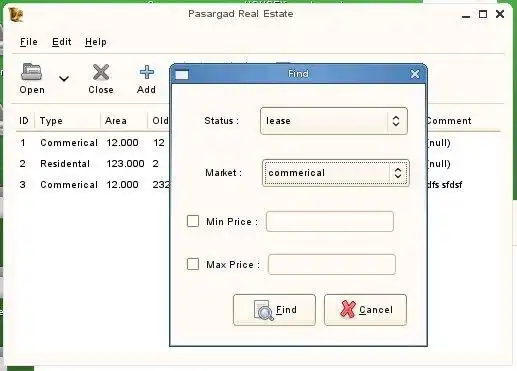The height and width of the screenshot is (371, 517).
Task: Click the Comment column header
Action: [x=449, y=121]
